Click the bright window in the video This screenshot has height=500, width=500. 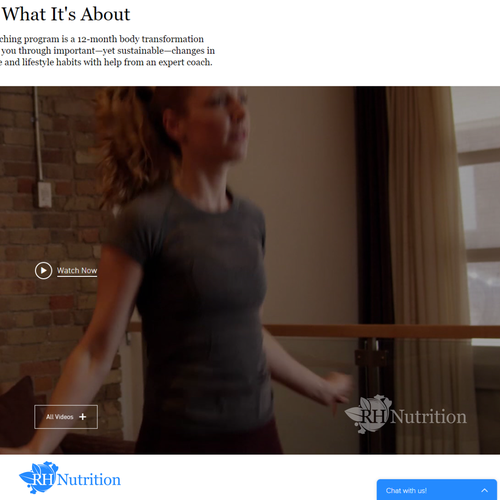coord(480,217)
